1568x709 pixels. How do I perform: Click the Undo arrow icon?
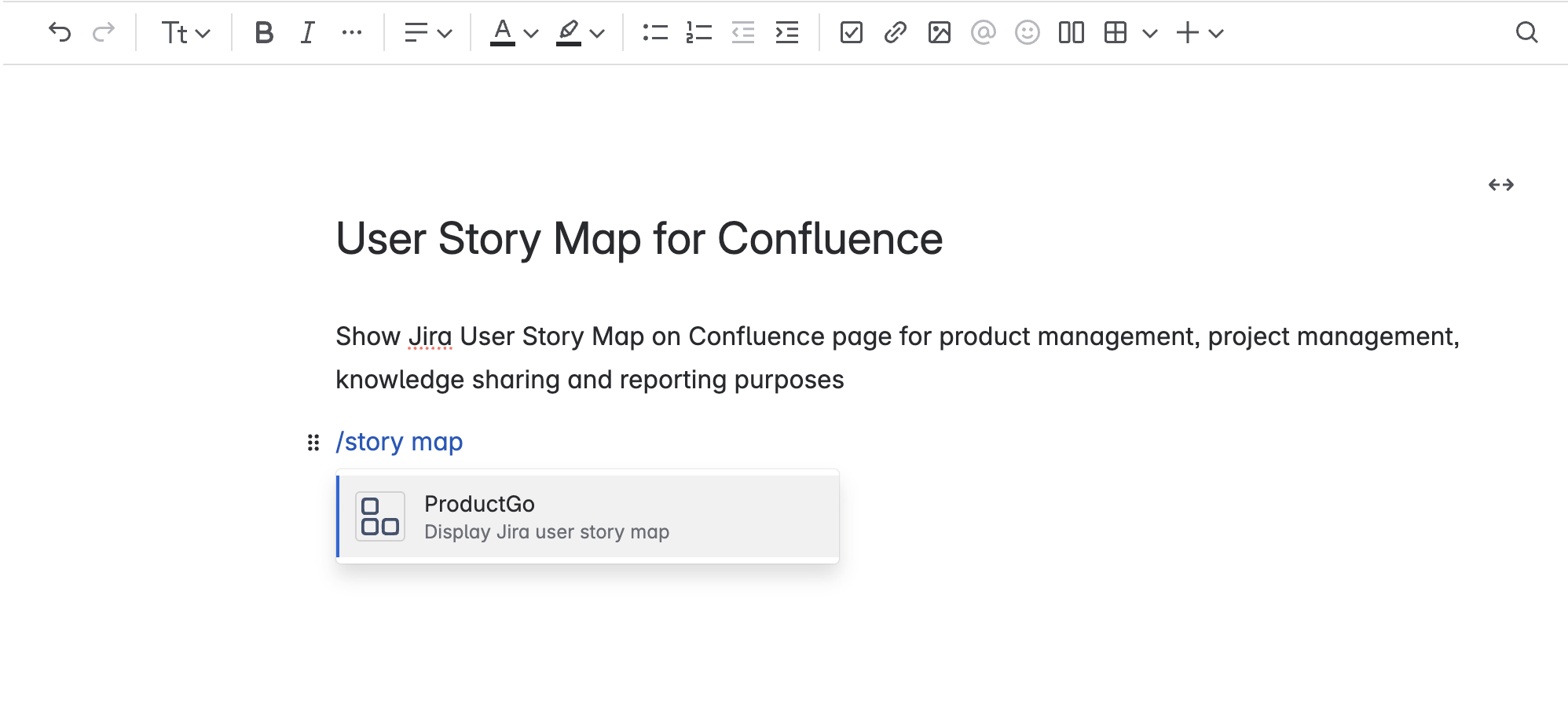click(x=60, y=32)
